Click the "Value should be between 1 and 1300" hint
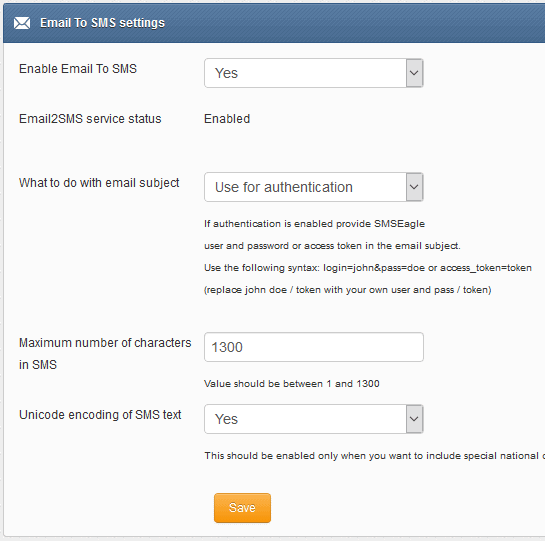The width and height of the screenshot is (545, 541). (292, 384)
